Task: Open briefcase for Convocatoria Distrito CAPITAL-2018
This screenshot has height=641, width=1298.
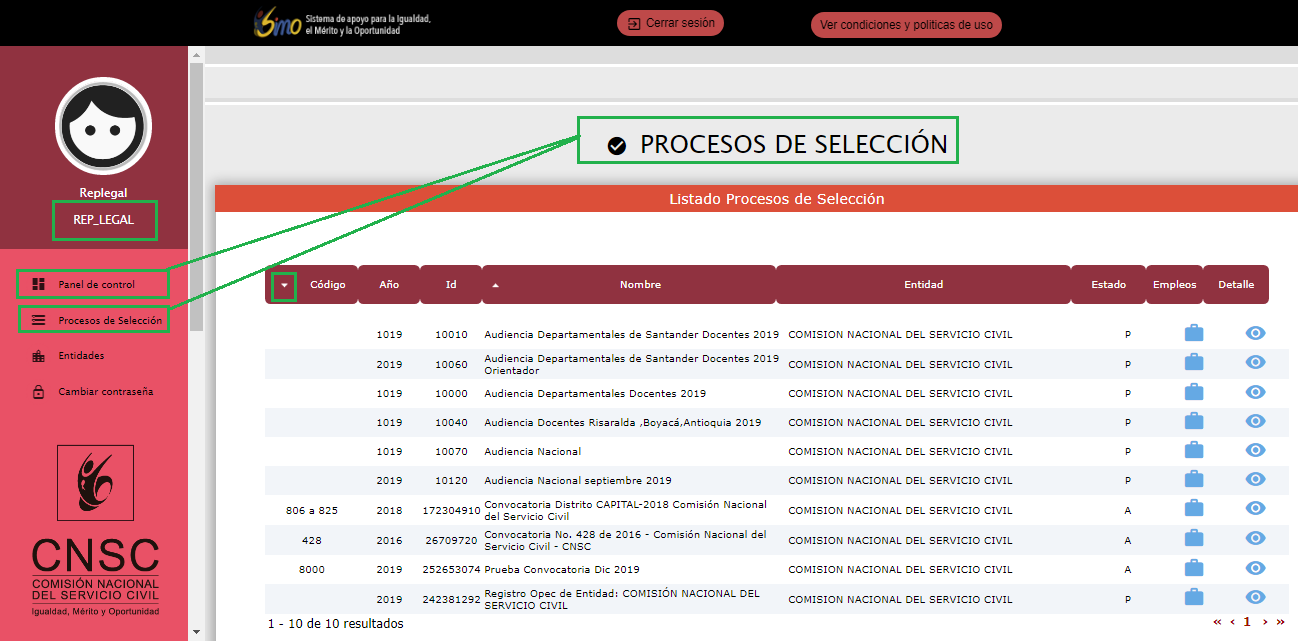Action: [x=1193, y=509]
